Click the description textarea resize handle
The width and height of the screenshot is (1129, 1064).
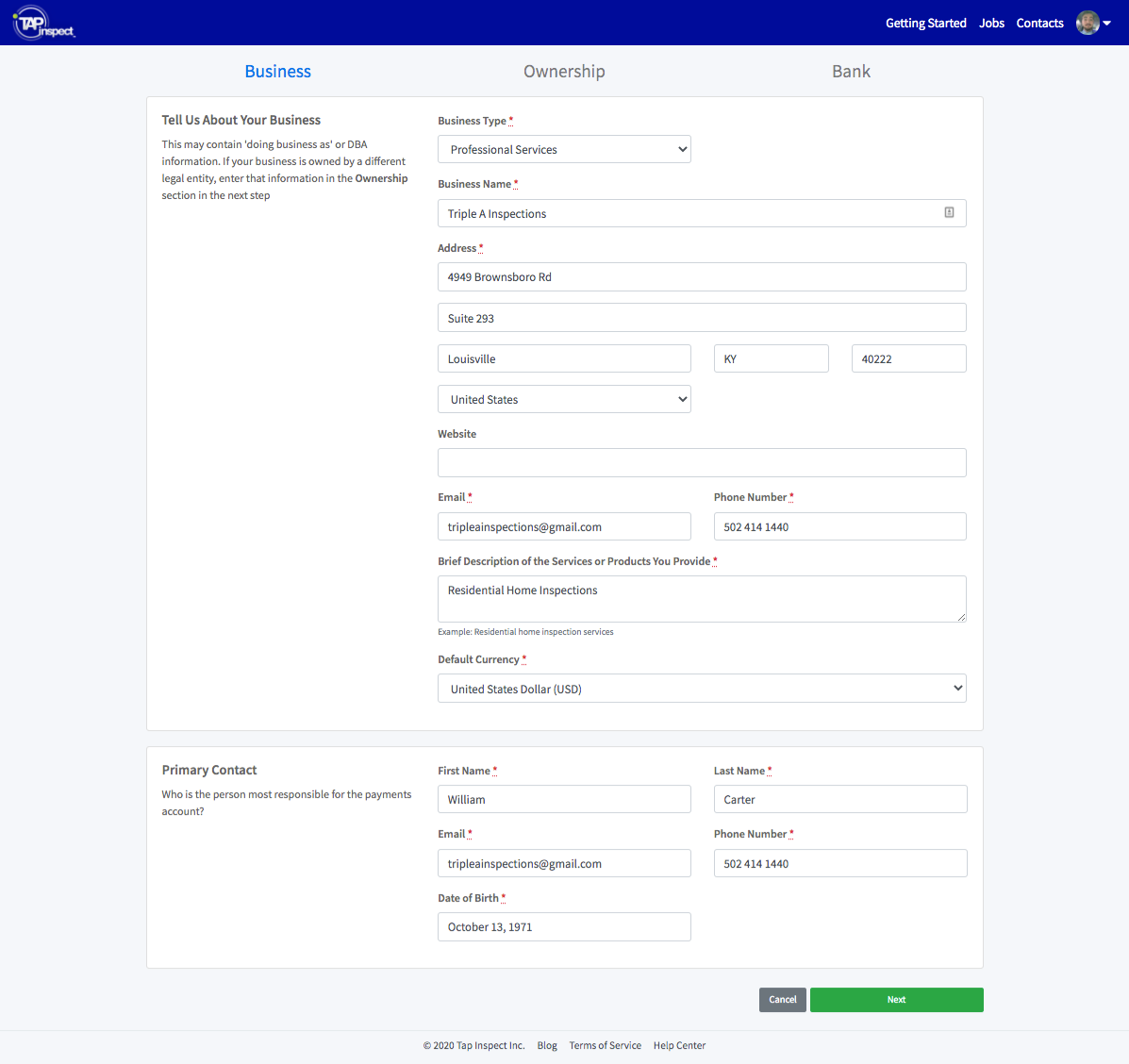tap(961, 617)
